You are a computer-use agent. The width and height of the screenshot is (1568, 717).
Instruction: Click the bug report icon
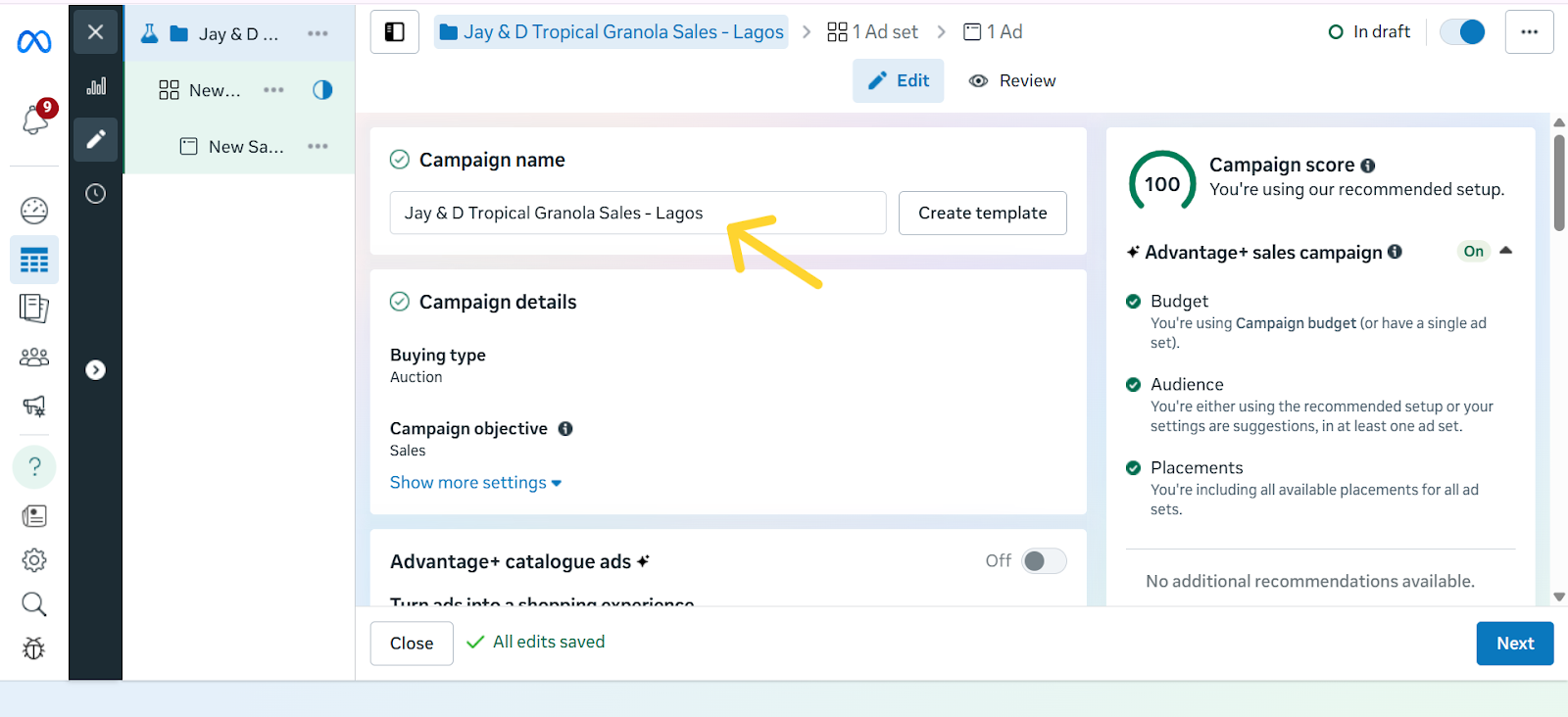click(x=34, y=648)
